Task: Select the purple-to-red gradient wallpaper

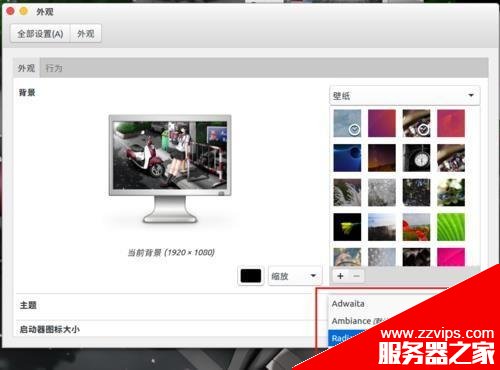Action: coord(382,123)
